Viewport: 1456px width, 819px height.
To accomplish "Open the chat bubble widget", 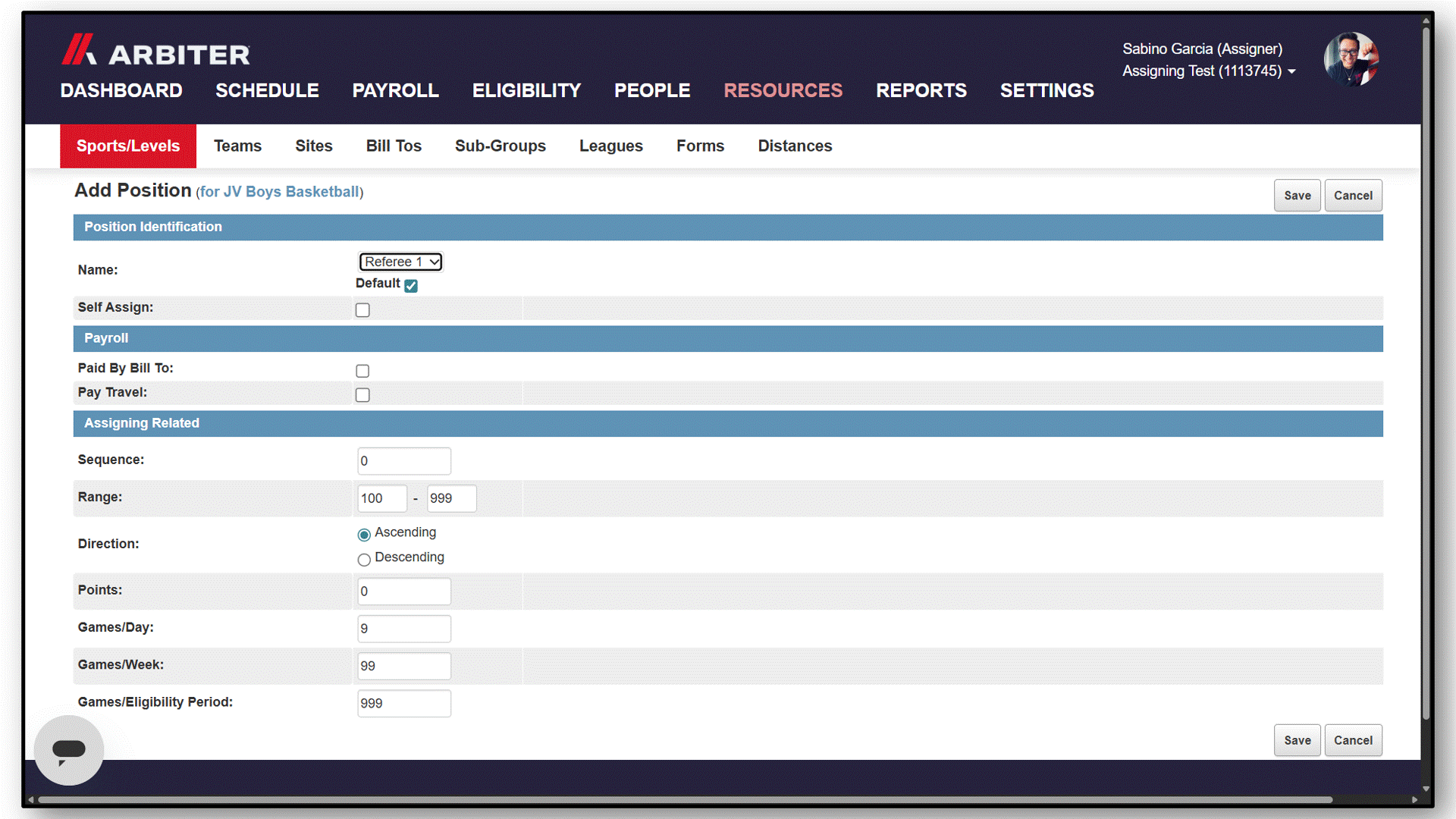I will 68,750.
